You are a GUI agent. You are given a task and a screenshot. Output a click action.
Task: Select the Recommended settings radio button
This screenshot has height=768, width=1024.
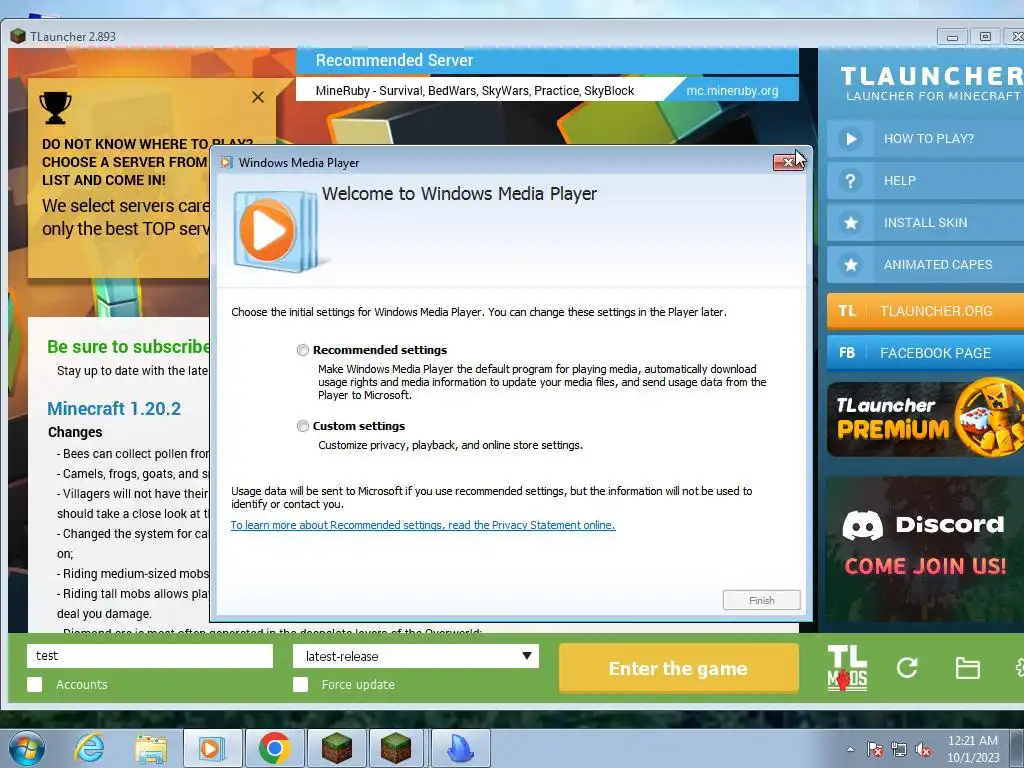[x=302, y=350]
